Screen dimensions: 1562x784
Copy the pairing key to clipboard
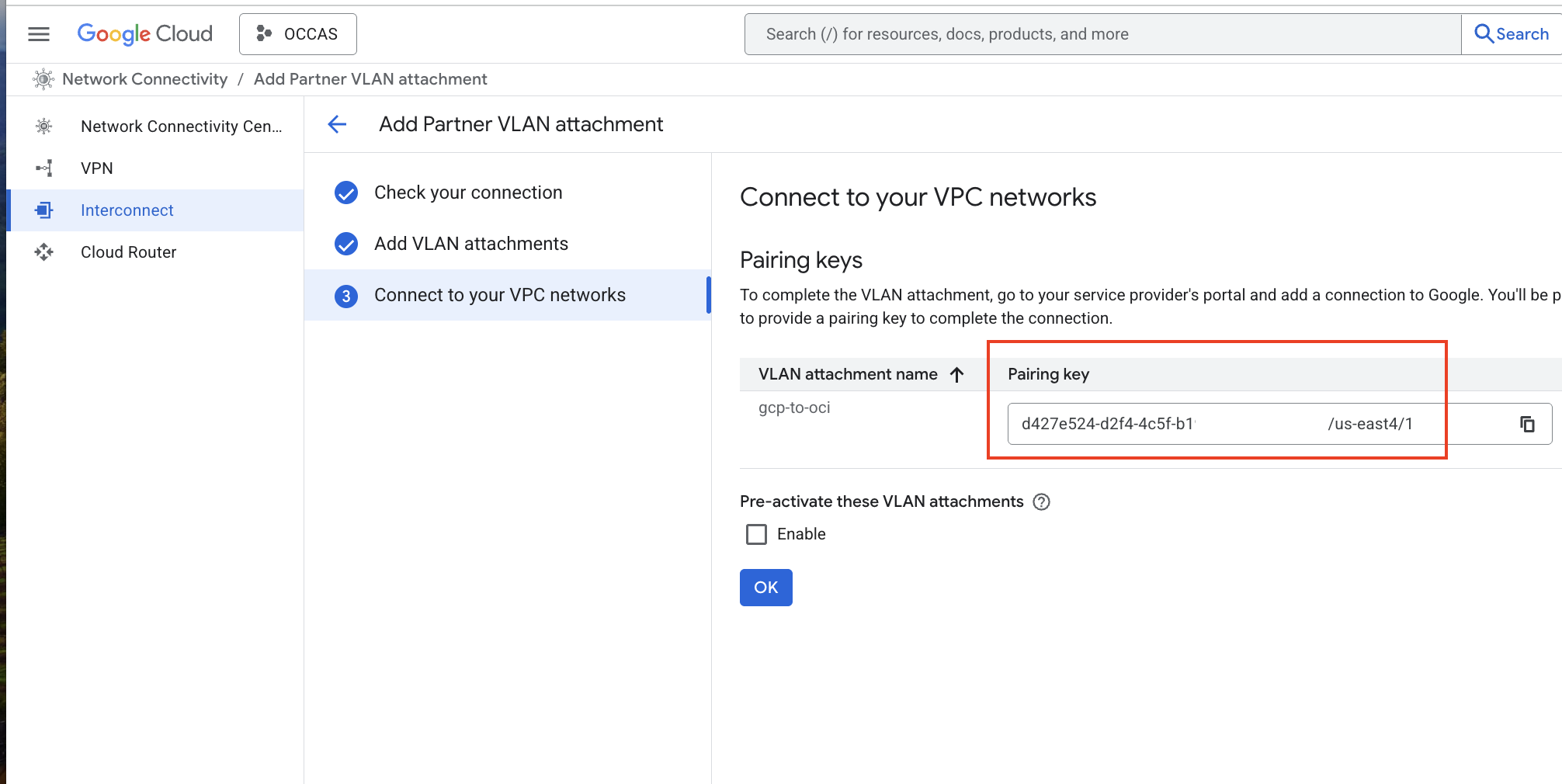pos(1527,424)
